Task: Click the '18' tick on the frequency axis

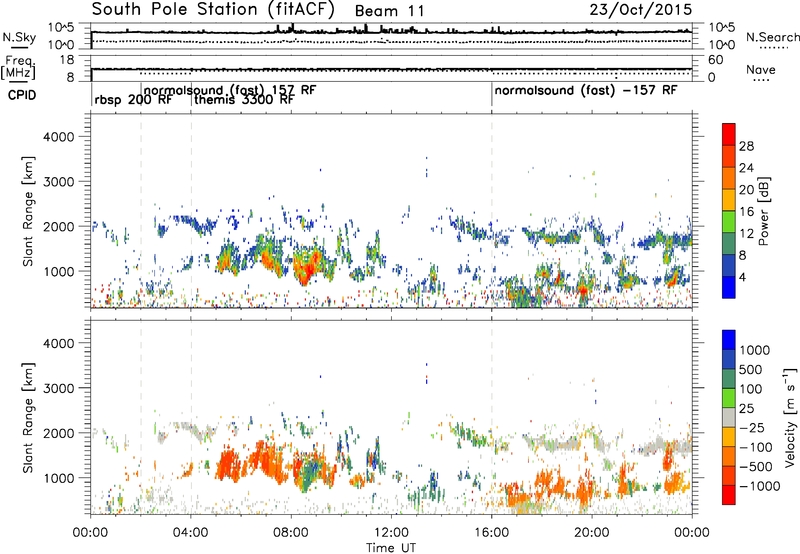Action: click(x=66, y=60)
